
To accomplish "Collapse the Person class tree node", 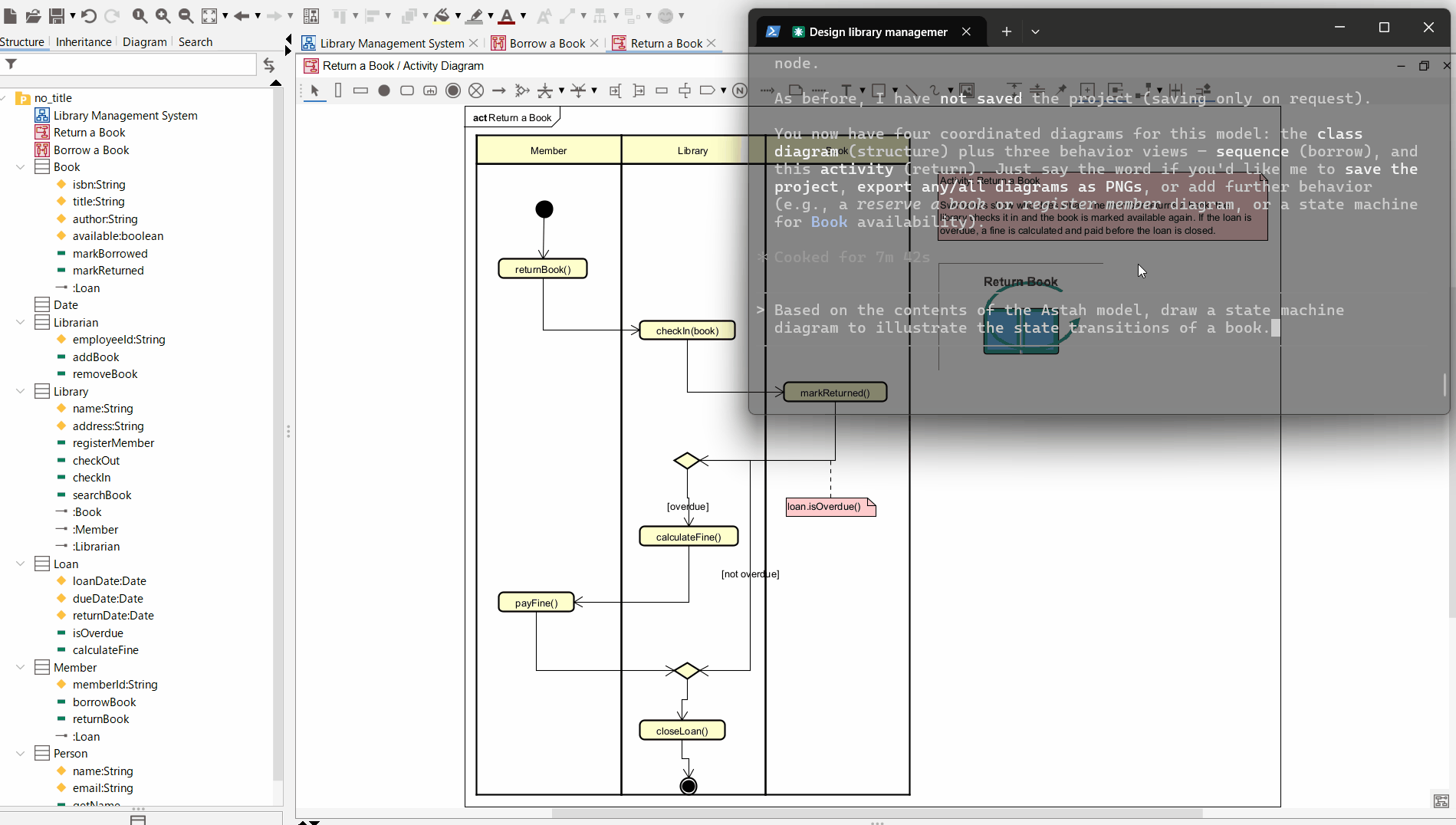I will 21,754.
